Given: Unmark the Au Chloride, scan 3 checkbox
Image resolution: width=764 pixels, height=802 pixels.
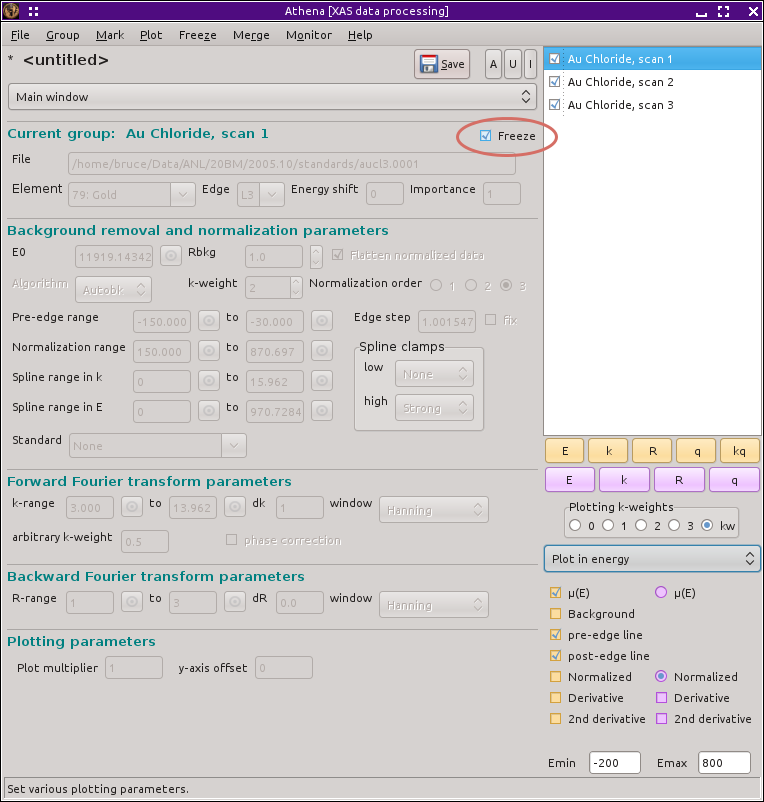Looking at the screenshot, I should 554,104.
